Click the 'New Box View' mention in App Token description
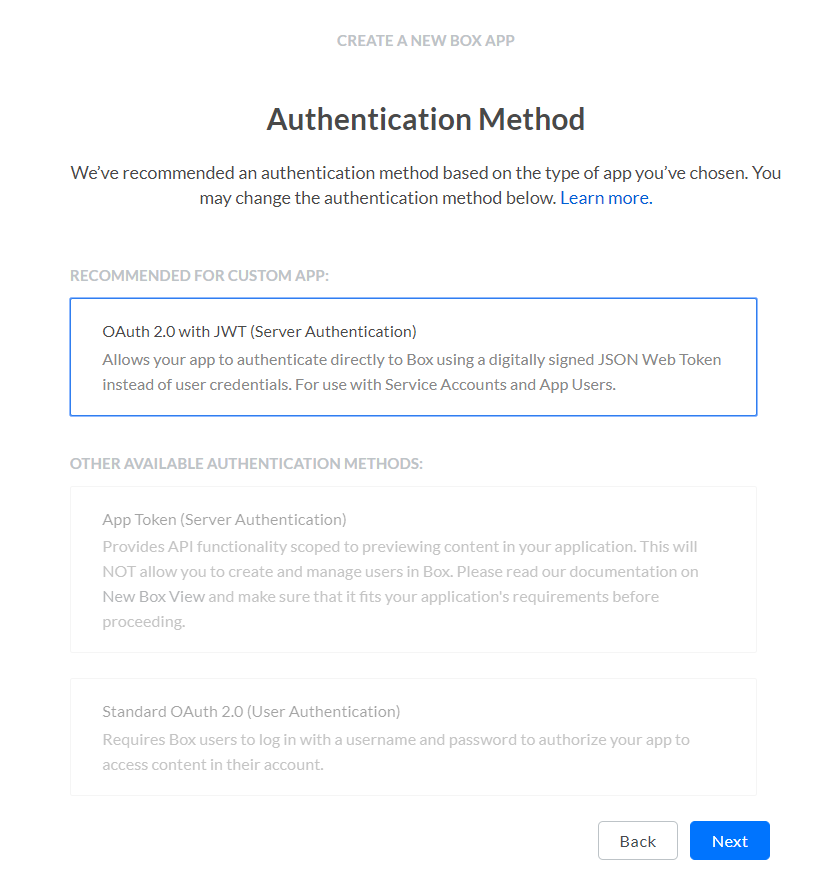The width and height of the screenshot is (824, 885). tap(153, 597)
